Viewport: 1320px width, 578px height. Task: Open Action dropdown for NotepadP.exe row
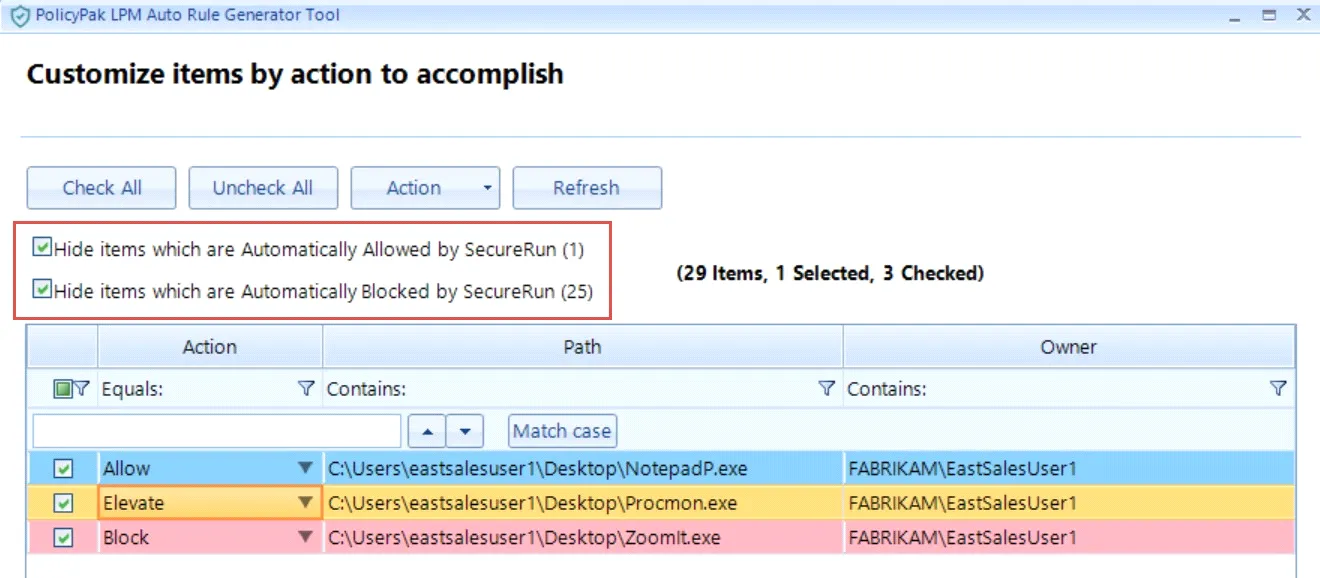pos(306,468)
